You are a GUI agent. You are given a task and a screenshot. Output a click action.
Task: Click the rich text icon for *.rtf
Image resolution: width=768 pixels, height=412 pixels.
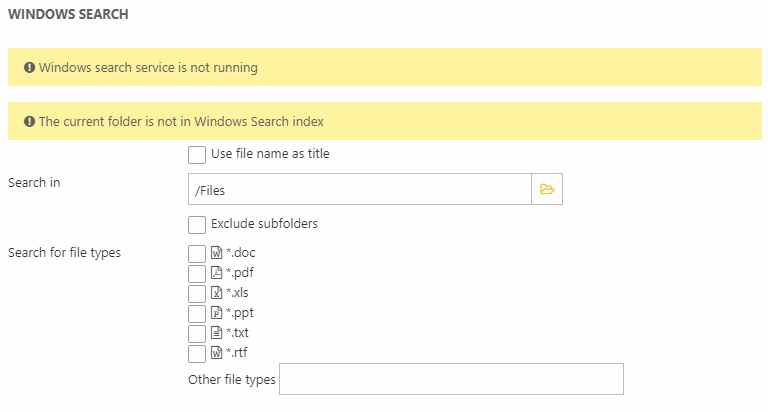coord(216,353)
